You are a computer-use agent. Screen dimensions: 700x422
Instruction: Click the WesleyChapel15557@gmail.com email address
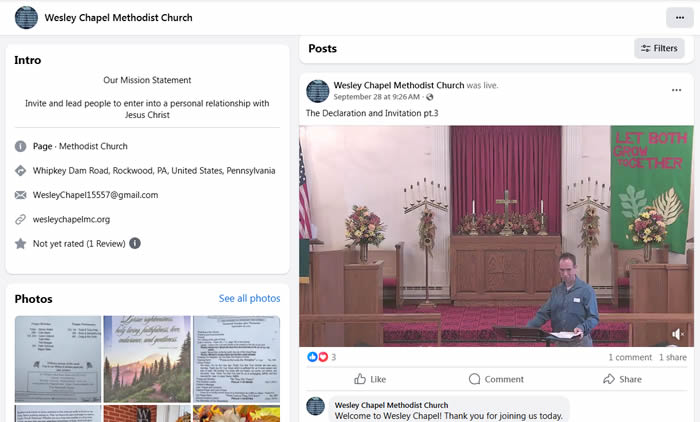(x=95, y=195)
